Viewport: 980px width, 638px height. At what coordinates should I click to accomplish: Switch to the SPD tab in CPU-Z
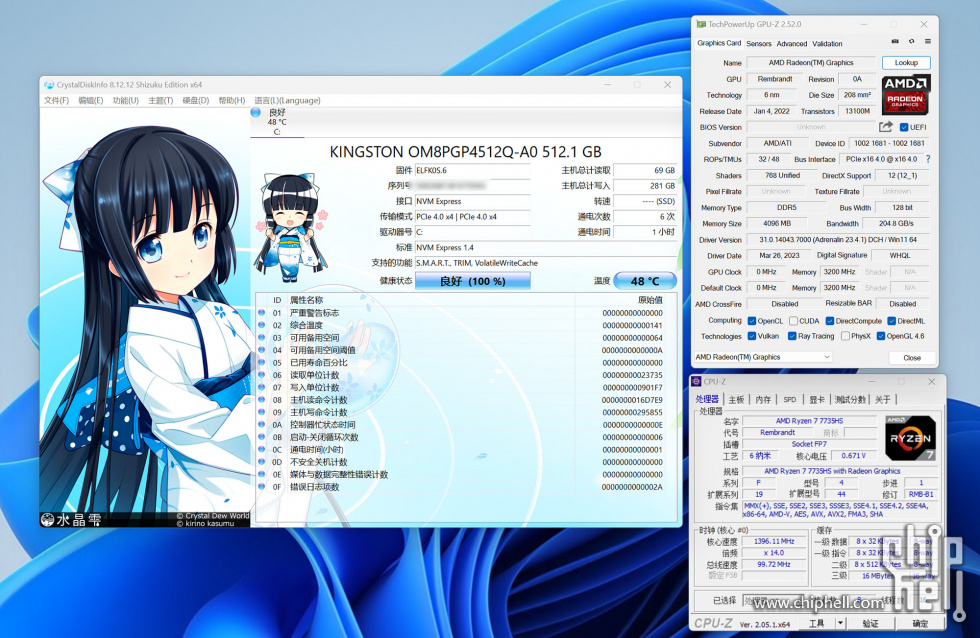[790, 399]
